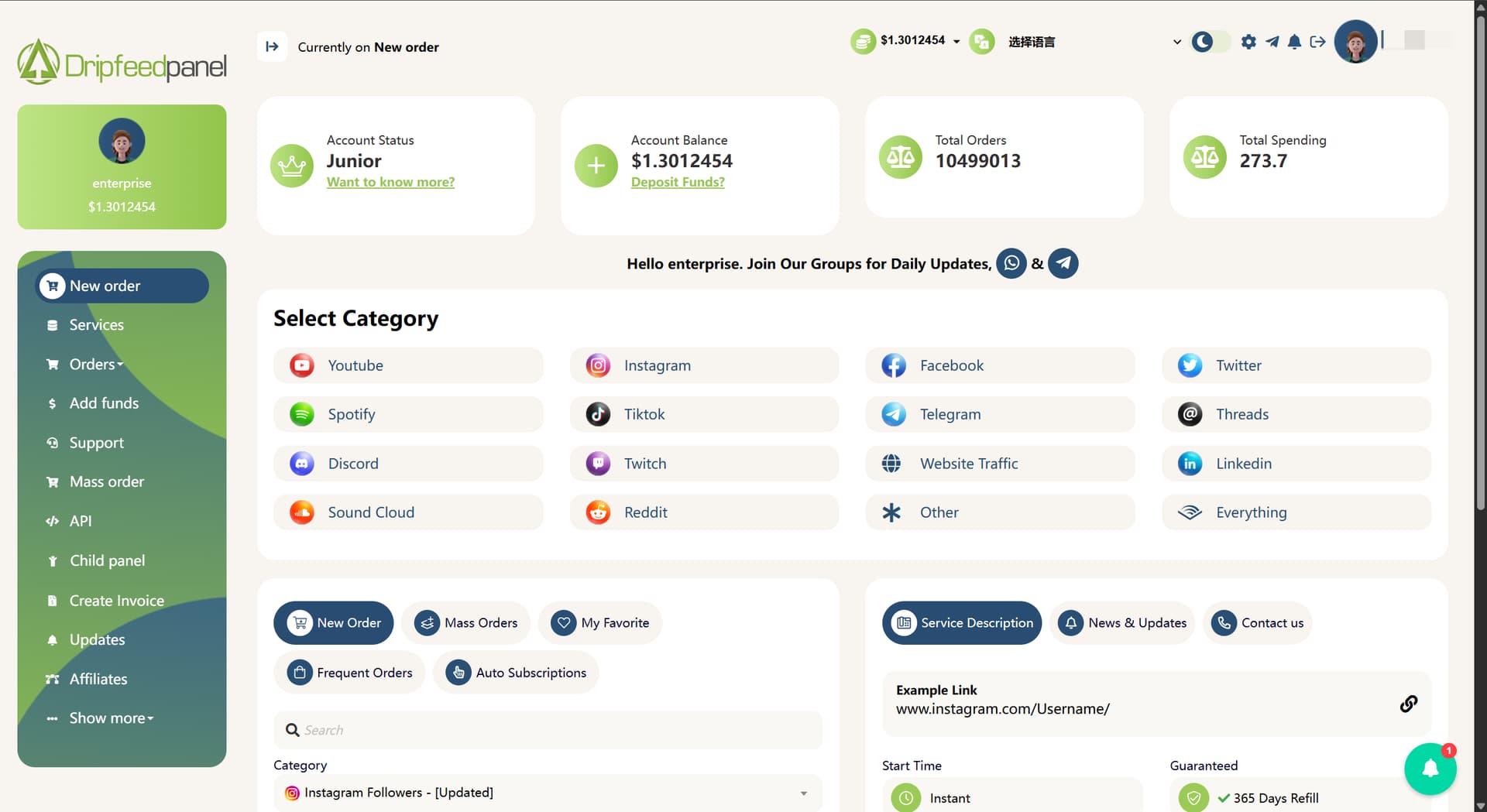Viewport: 1487px width, 812px height.
Task: Choose the Facebook category
Action: [1000, 365]
